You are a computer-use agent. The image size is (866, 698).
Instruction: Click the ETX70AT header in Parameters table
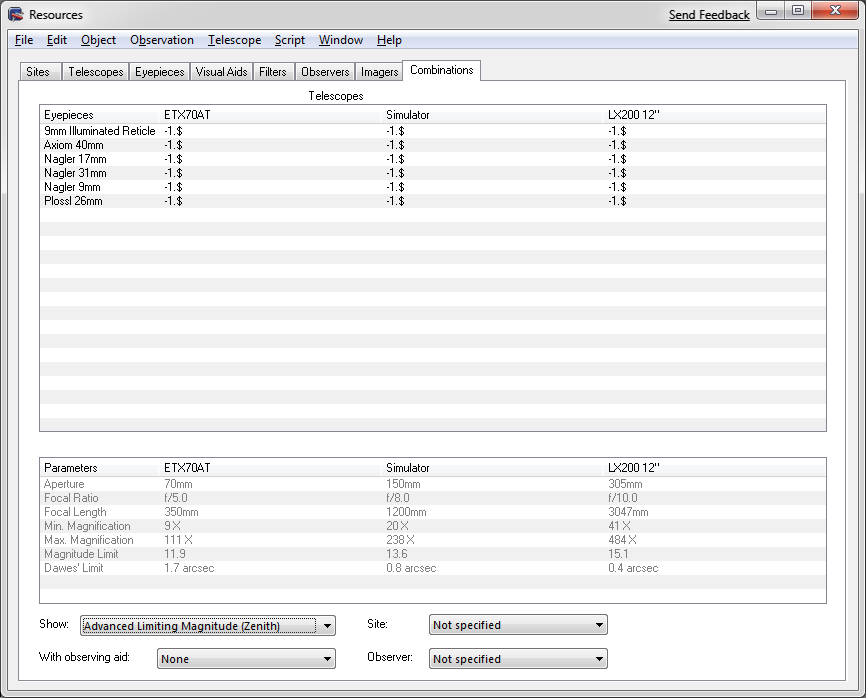pos(271,468)
